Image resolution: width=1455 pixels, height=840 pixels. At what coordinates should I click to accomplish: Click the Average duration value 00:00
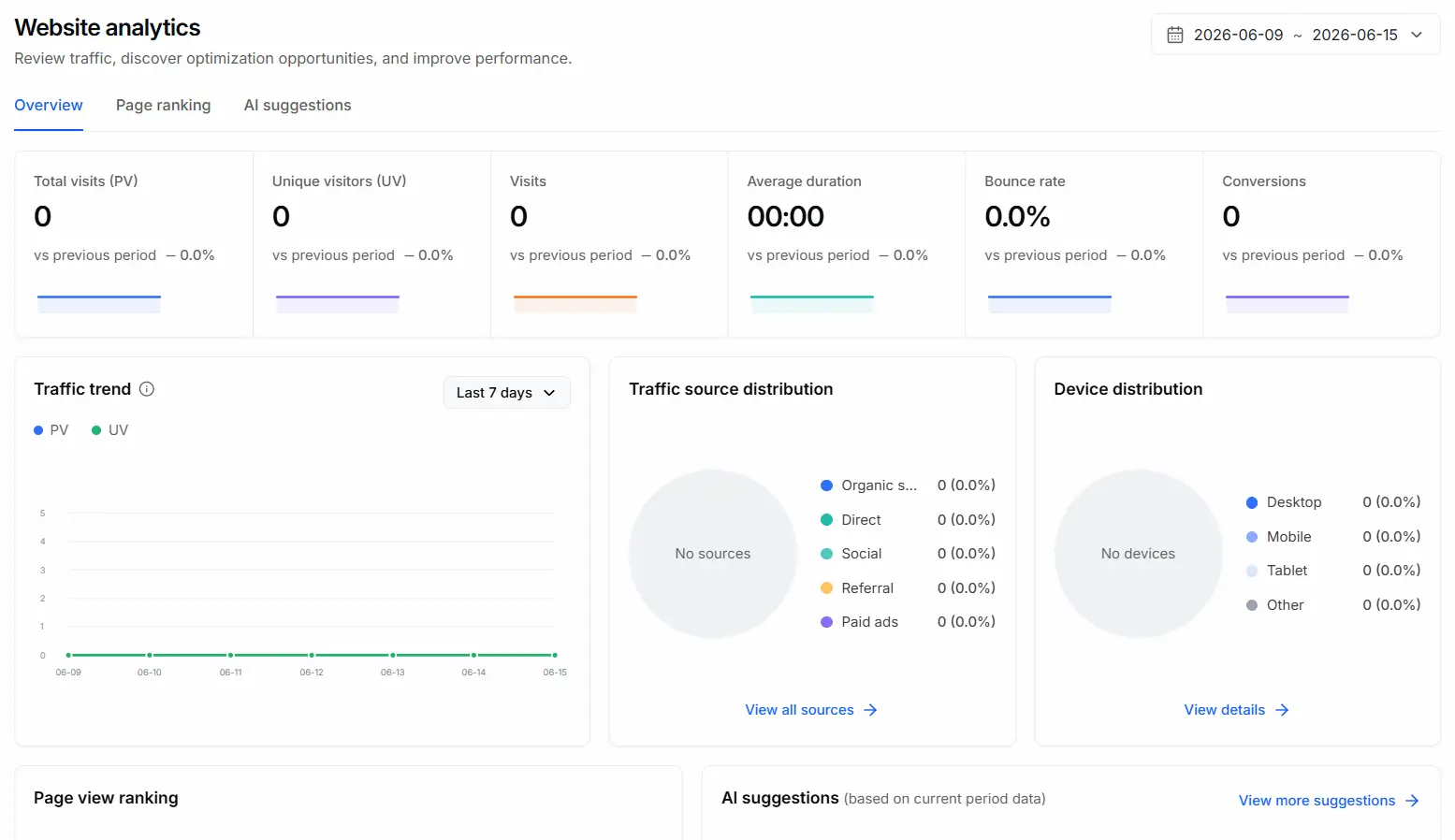tap(785, 217)
